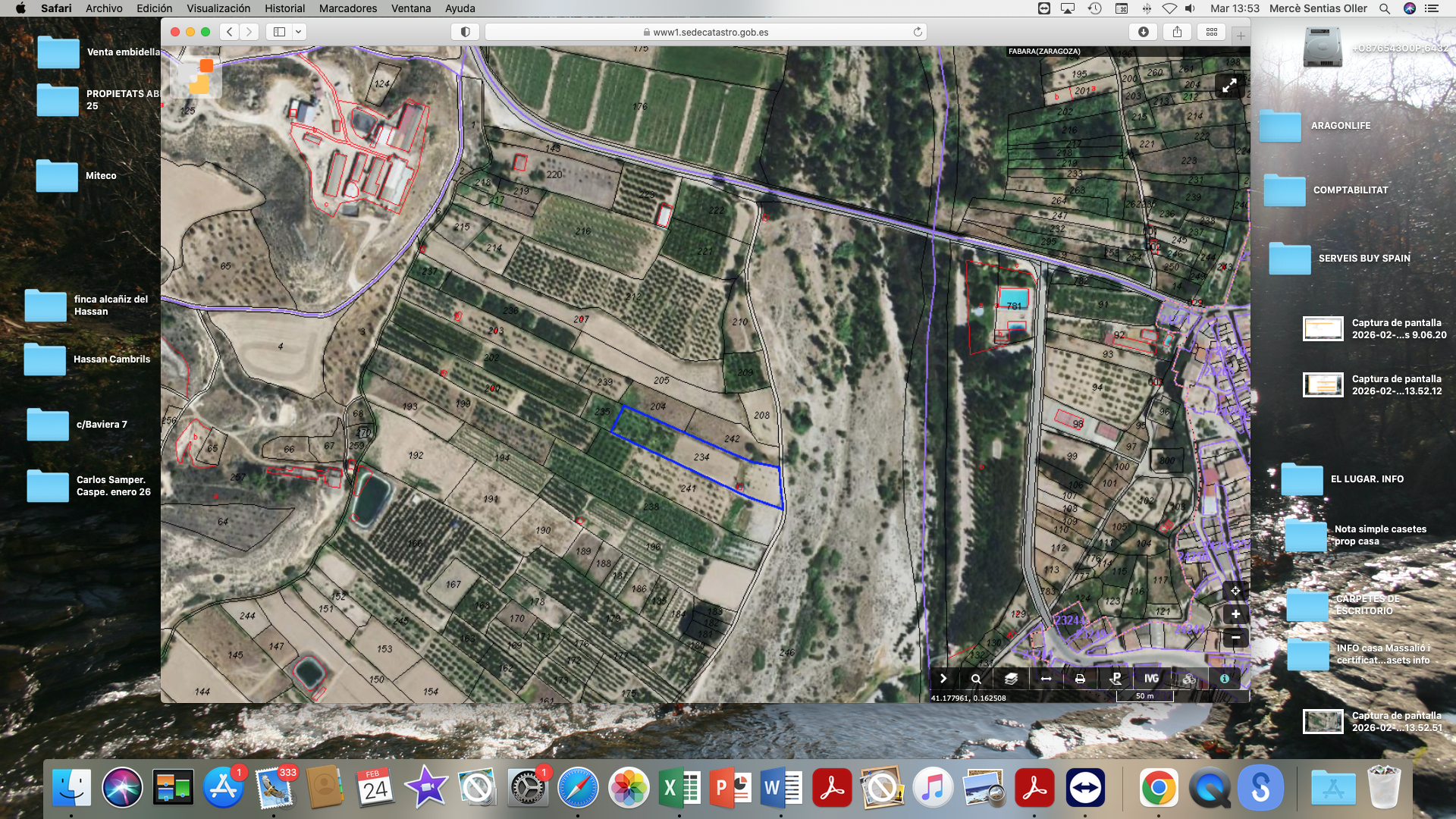Open Safari tab overview
The width and height of the screenshot is (1456, 819).
[1211, 32]
